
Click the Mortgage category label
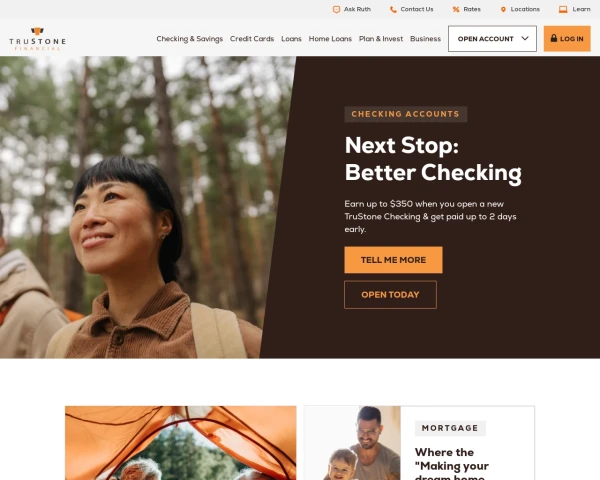450,428
